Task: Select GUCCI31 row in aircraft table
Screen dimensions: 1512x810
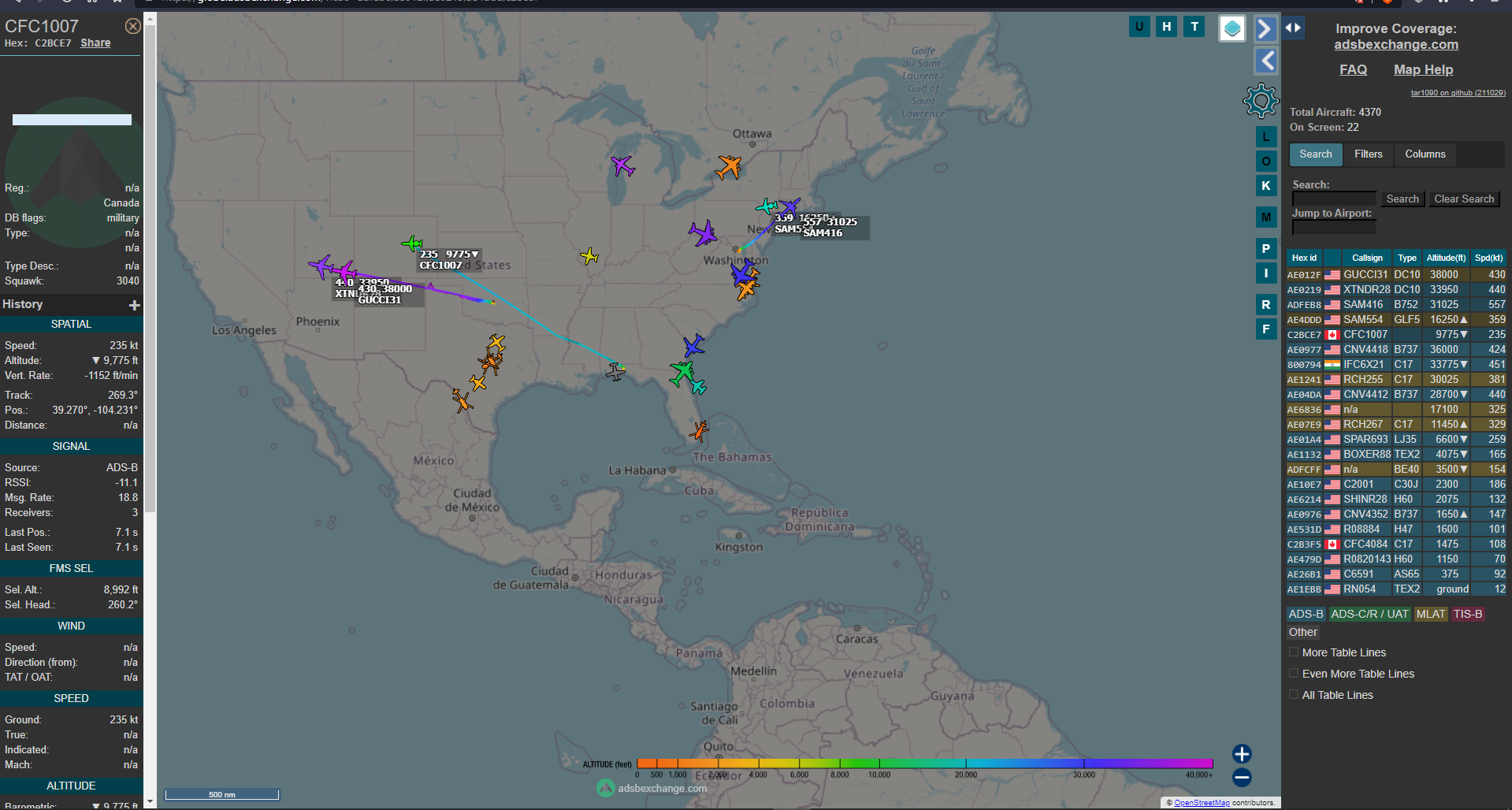Action: point(1396,275)
